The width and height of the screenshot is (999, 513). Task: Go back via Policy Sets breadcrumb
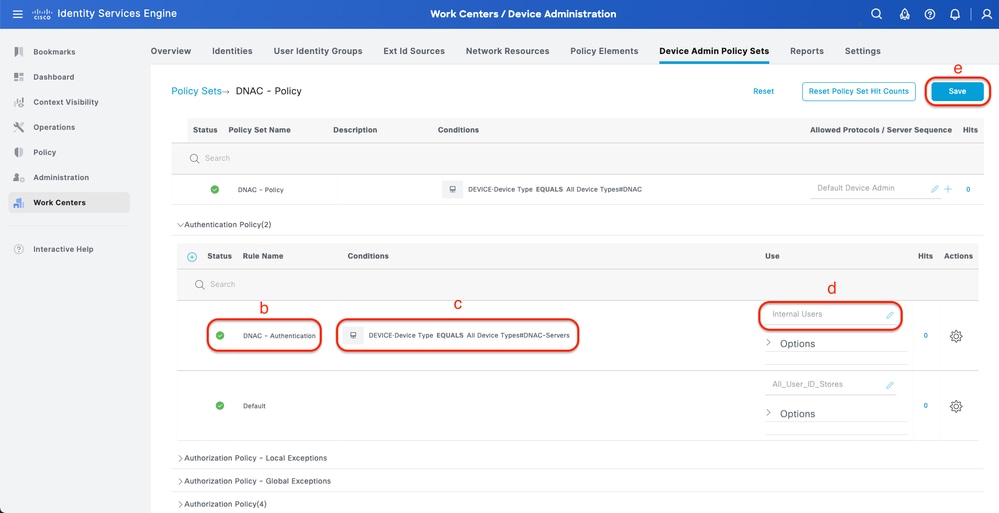click(x=196, y=91)
